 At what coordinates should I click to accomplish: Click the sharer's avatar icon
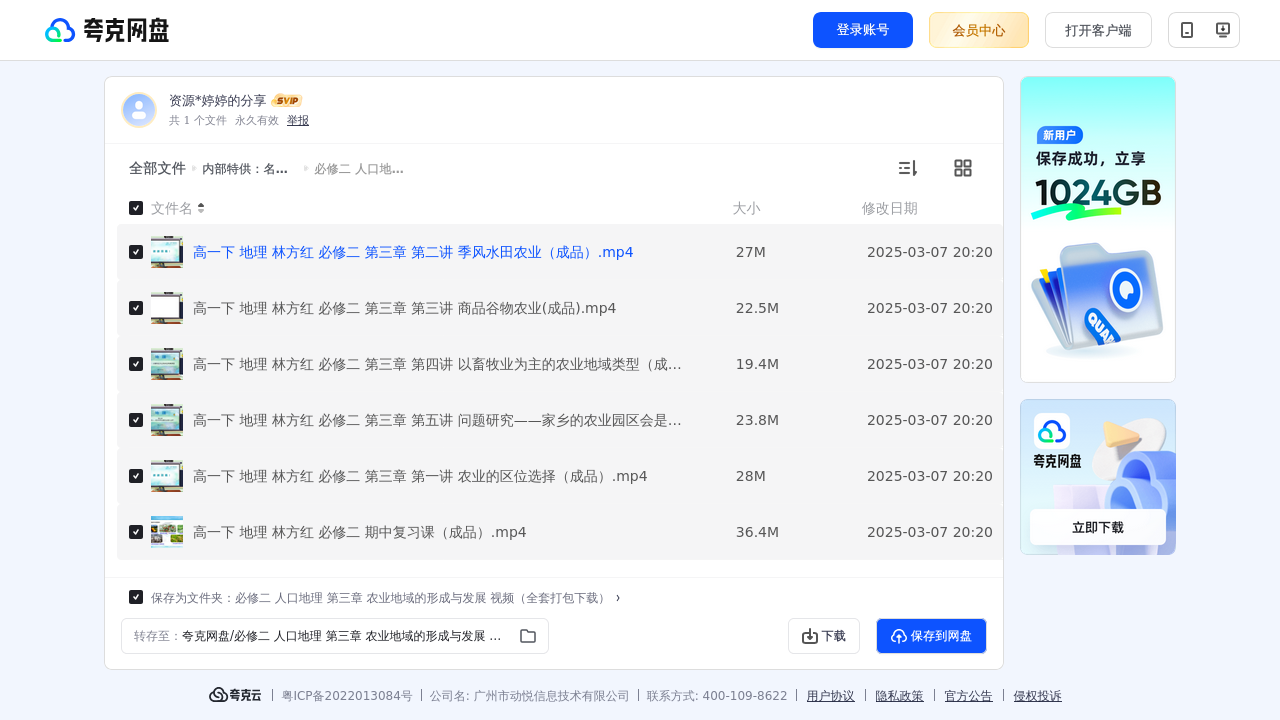(139, 110)
